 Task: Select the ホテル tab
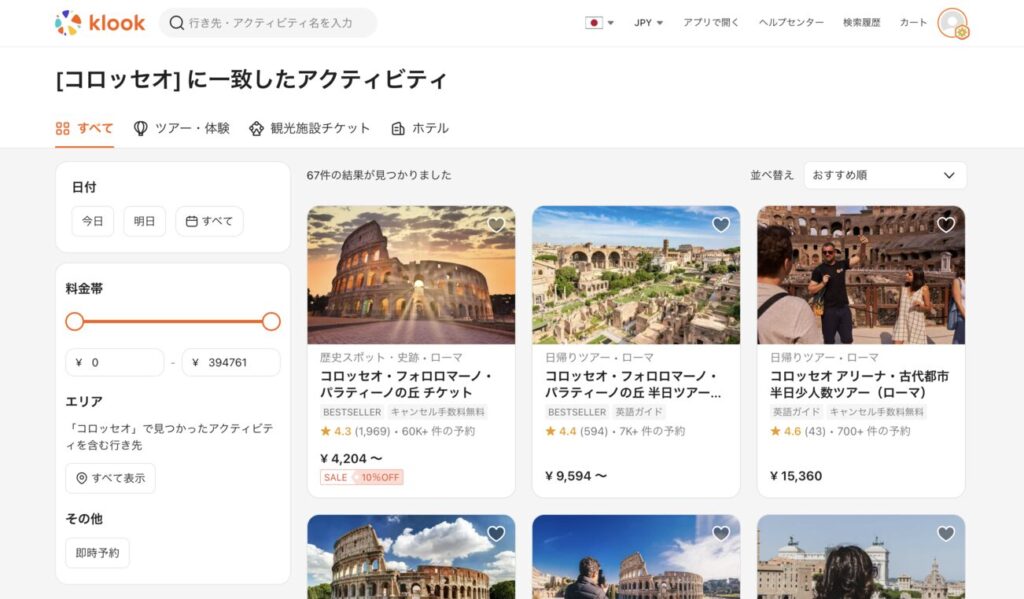click(420, 128)
